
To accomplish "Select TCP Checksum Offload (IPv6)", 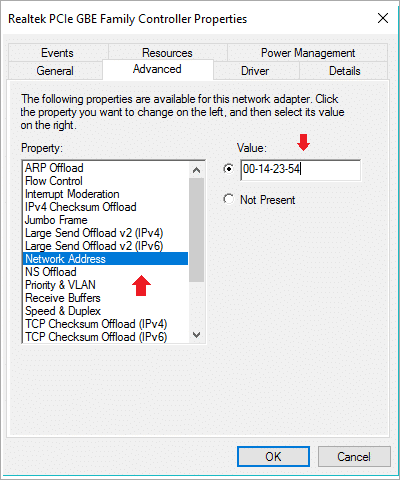I will [105, 337].
